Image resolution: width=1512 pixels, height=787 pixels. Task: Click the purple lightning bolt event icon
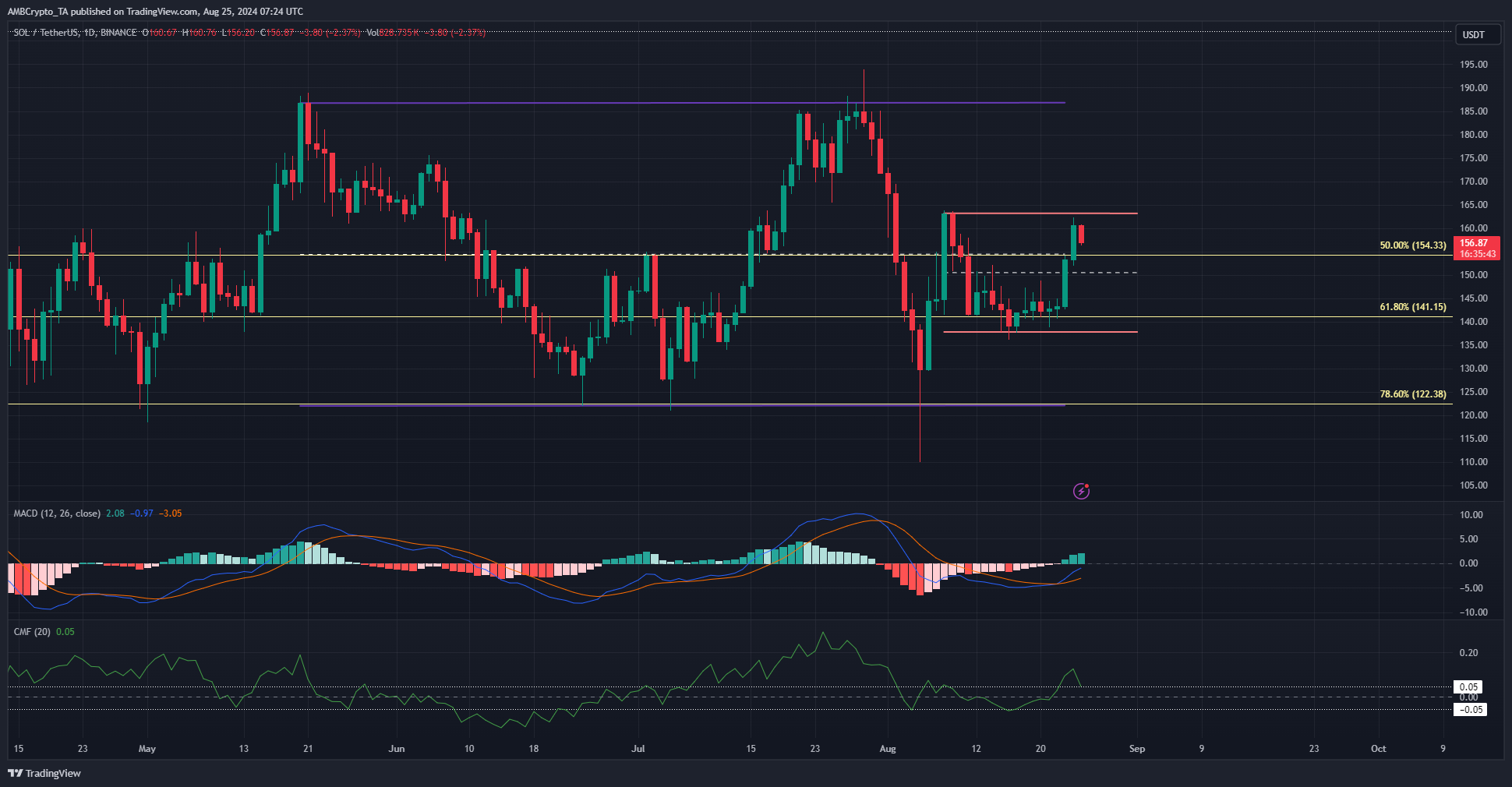(x=1081, y=491)
